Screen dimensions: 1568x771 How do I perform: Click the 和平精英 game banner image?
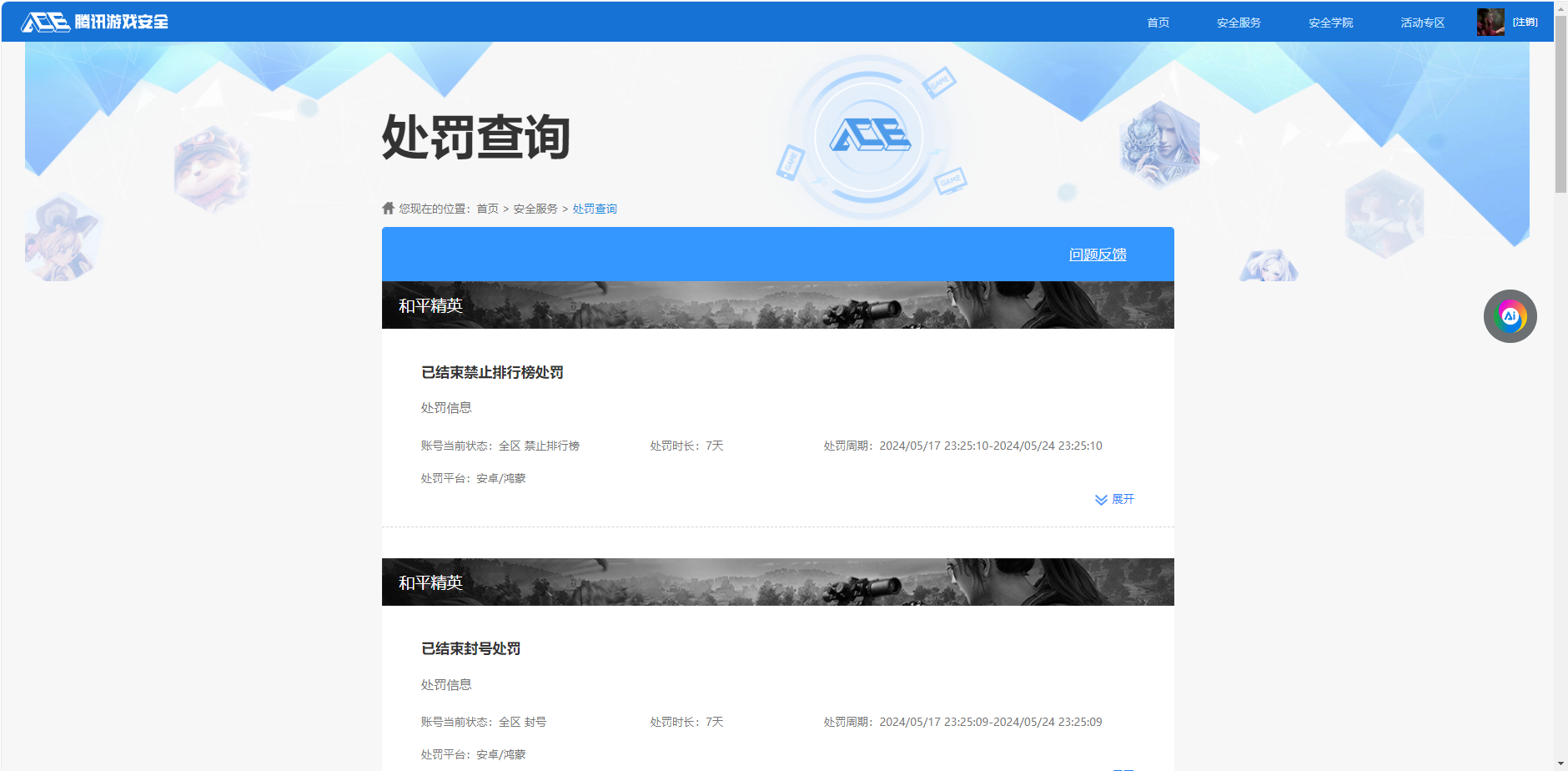point(777,305)
